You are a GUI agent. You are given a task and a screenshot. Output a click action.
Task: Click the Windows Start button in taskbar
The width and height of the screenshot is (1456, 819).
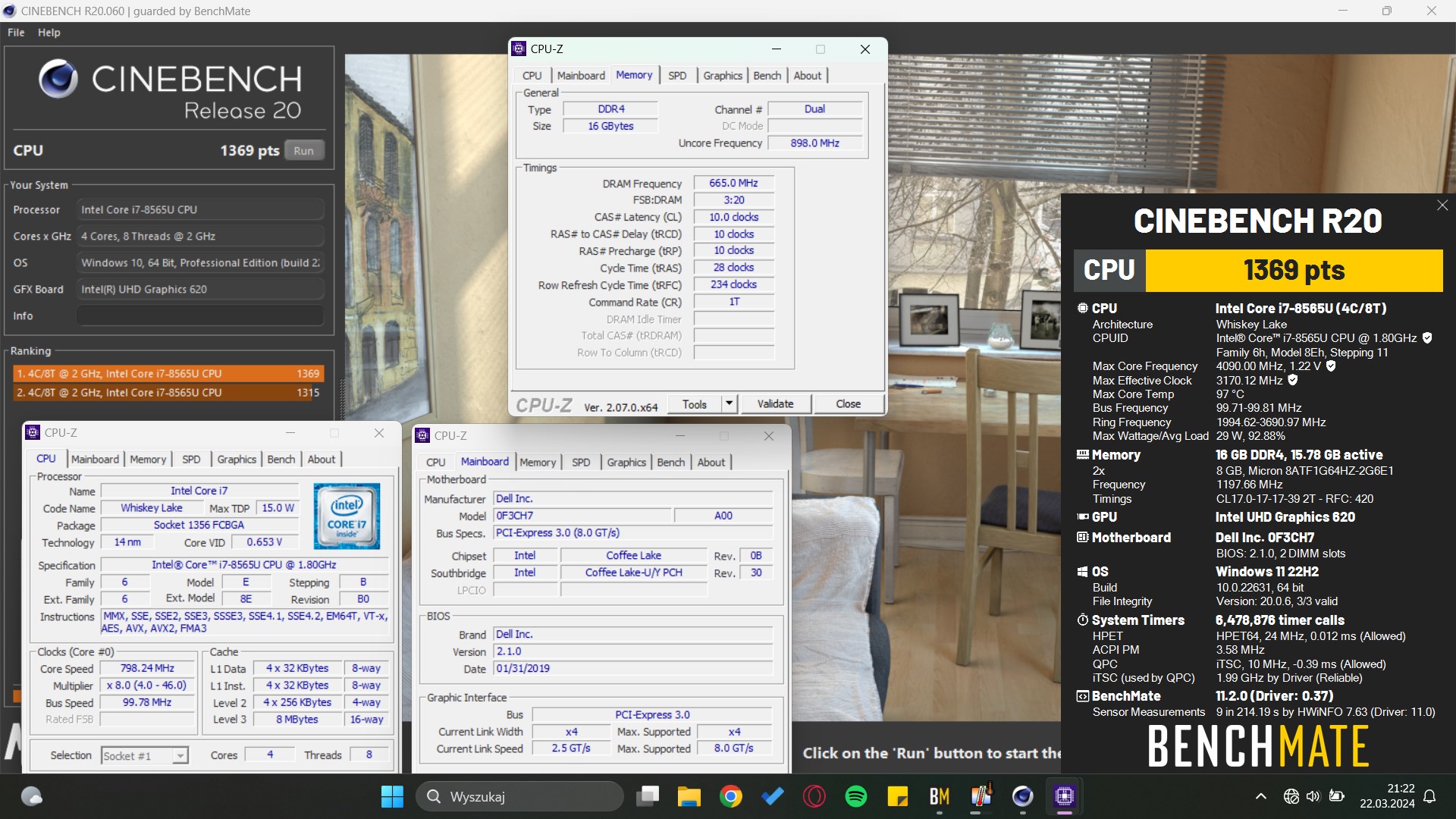click(392, 796)
